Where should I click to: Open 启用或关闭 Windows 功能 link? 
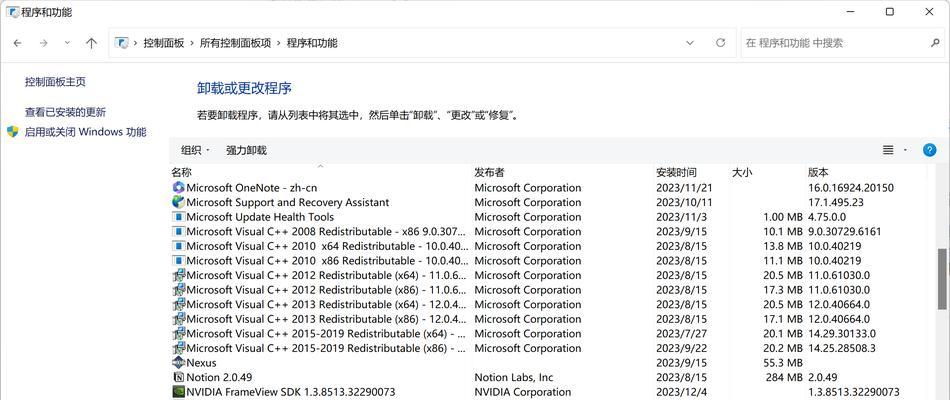[85, 132]
